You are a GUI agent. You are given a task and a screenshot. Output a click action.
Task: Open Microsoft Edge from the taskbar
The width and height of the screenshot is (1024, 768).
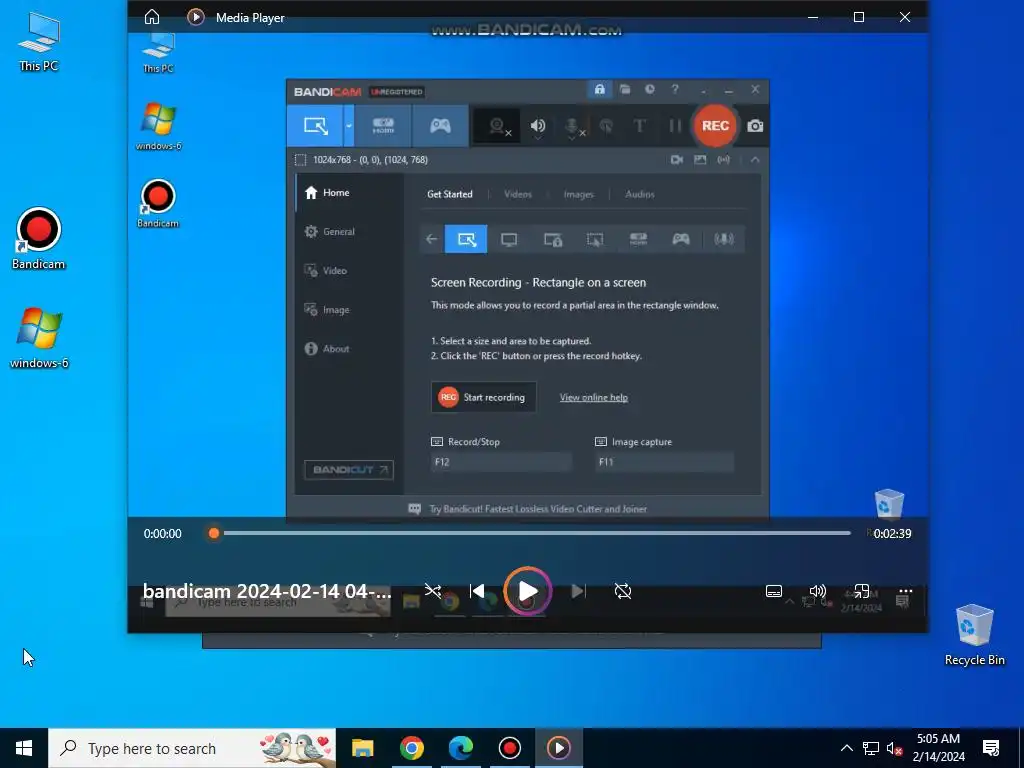(460, 748)
